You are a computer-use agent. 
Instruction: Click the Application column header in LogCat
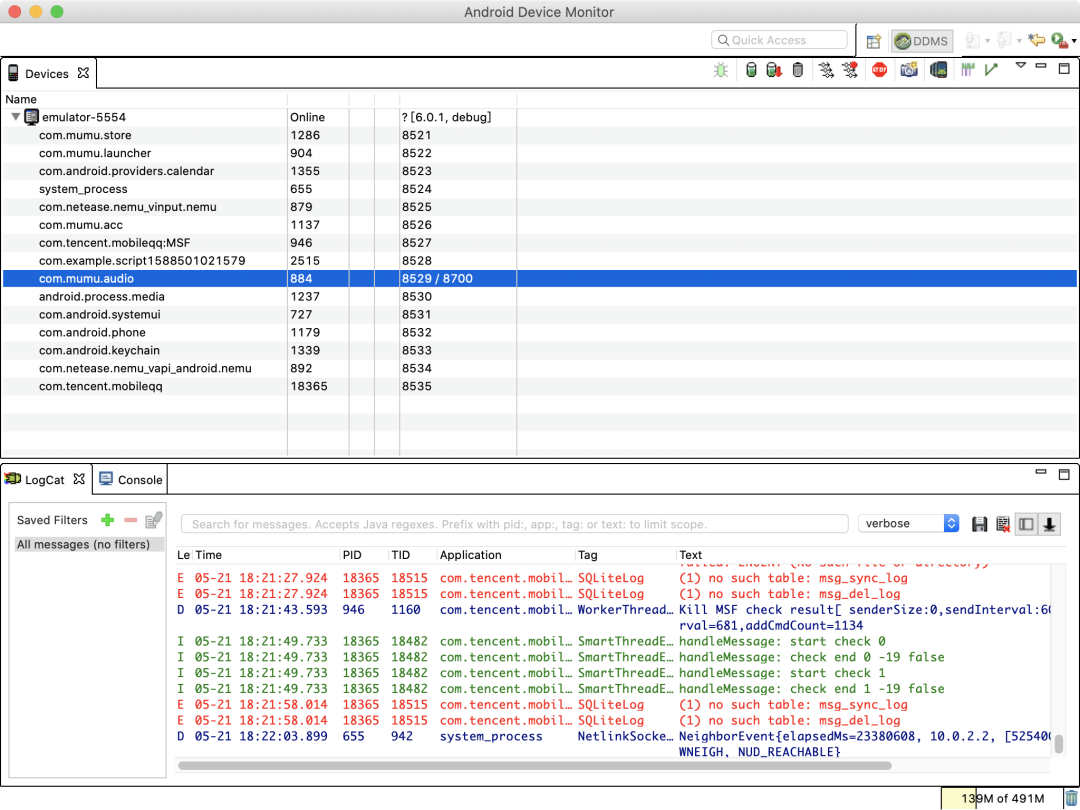coord(506,554)
